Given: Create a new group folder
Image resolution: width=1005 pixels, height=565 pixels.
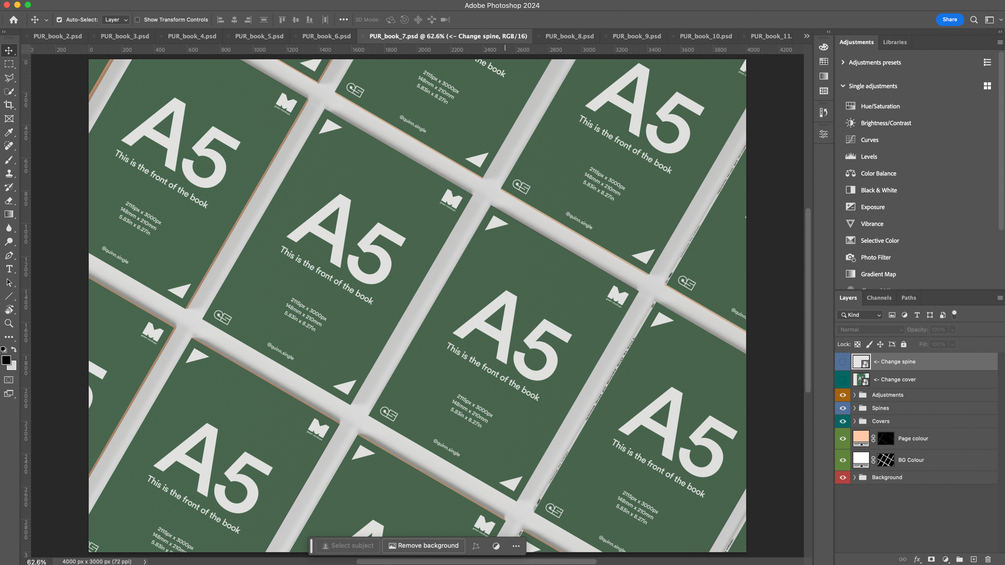Looking at the screenshot, I should 959,559.
